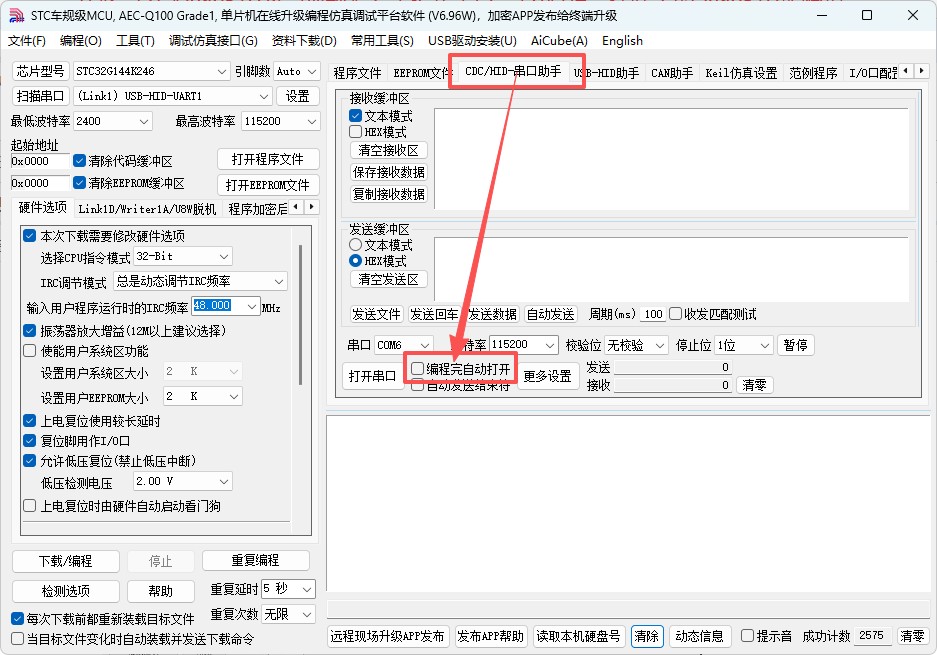Click the program 起始地址 0x0000 field

click(41, 161)
